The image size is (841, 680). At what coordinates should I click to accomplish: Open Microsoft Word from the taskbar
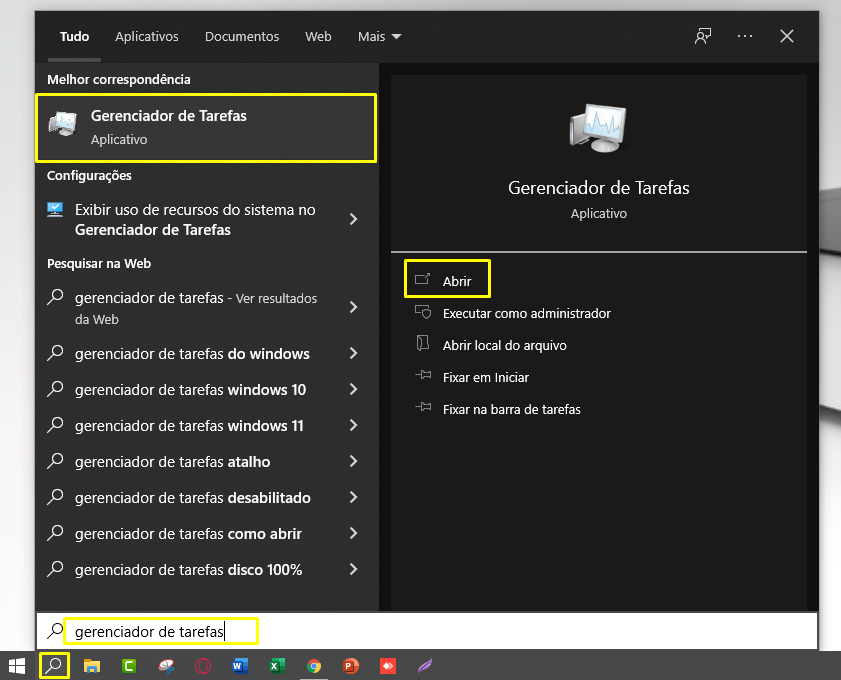coord(240,666)
